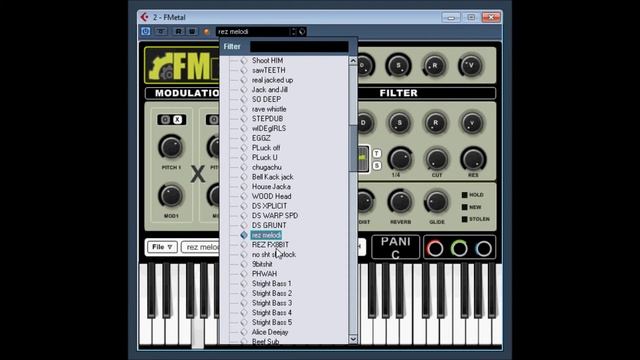This screenshot has width=640, height=360.
Task: Click the RES resonance knob
Action: [x=473, y=159]
